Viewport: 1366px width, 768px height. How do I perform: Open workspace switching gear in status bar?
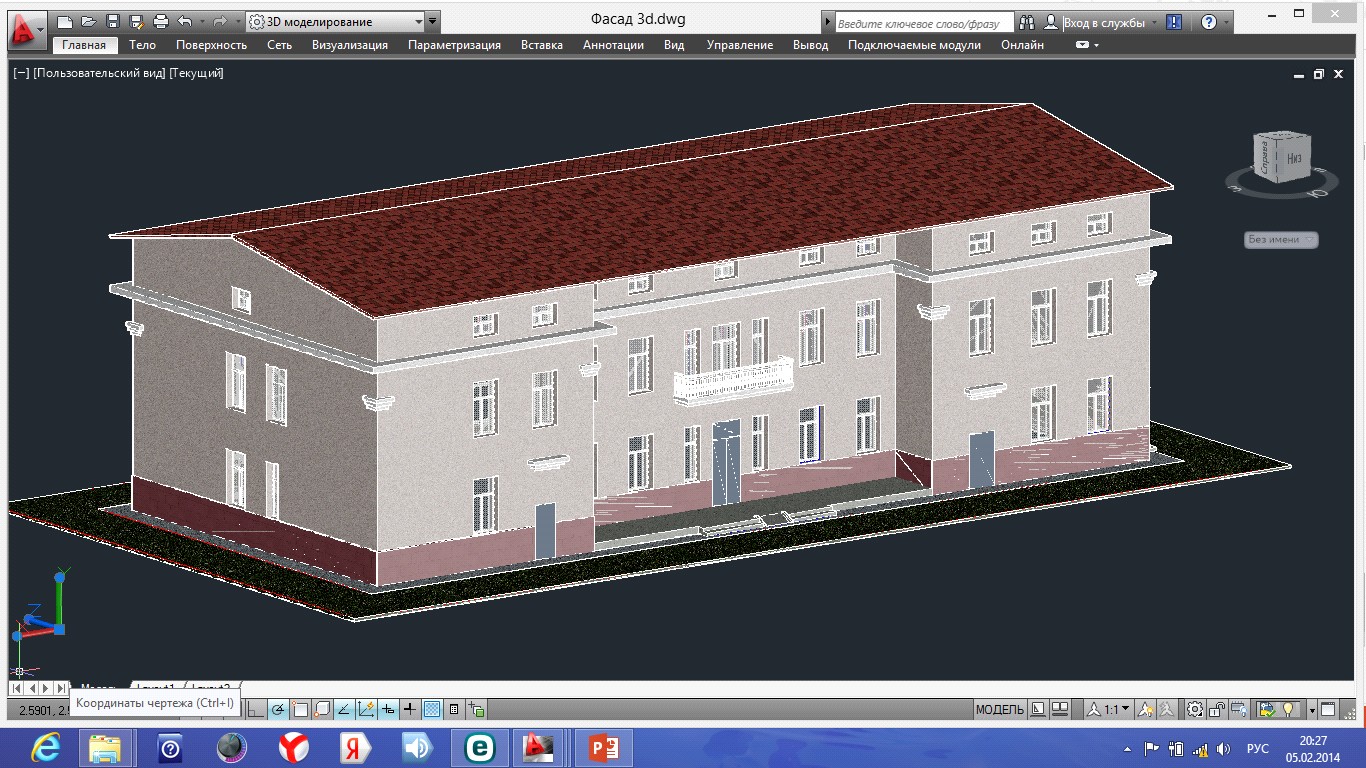tap(1195, 710)
